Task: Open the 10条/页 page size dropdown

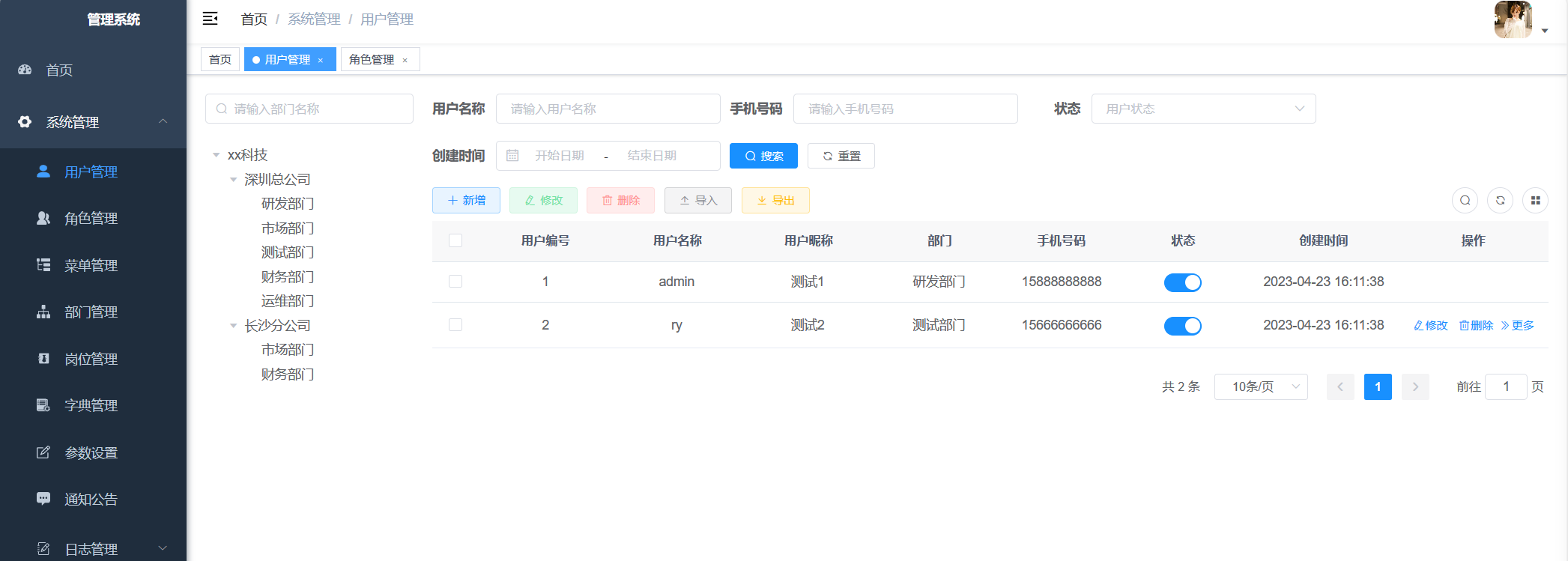Action: [x=1261, y=386]
